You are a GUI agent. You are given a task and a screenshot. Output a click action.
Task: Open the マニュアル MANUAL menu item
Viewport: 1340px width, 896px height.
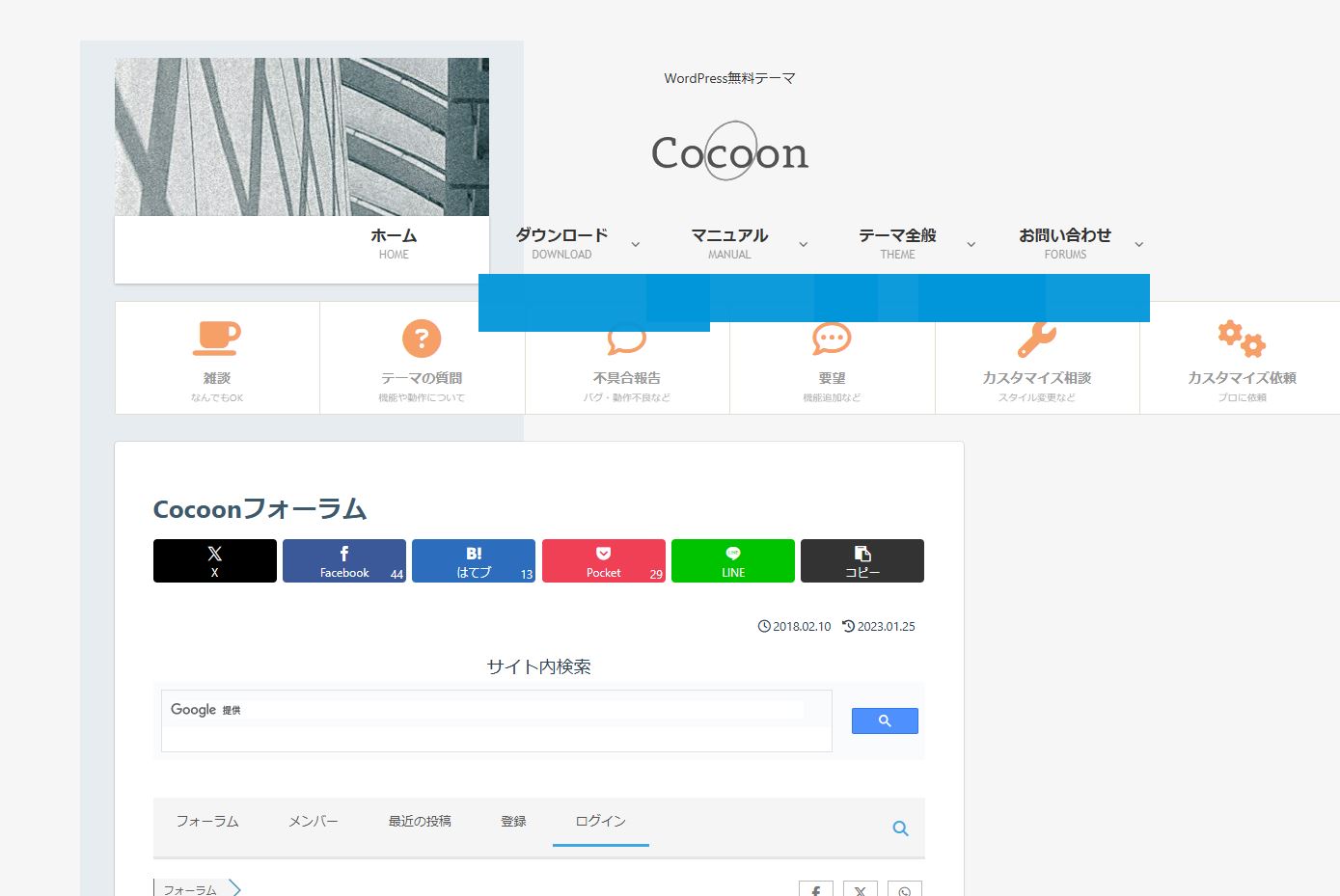(729, 243)
